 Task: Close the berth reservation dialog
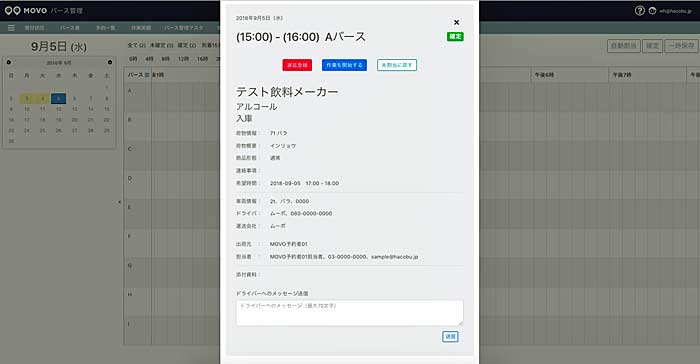point(456,22)
